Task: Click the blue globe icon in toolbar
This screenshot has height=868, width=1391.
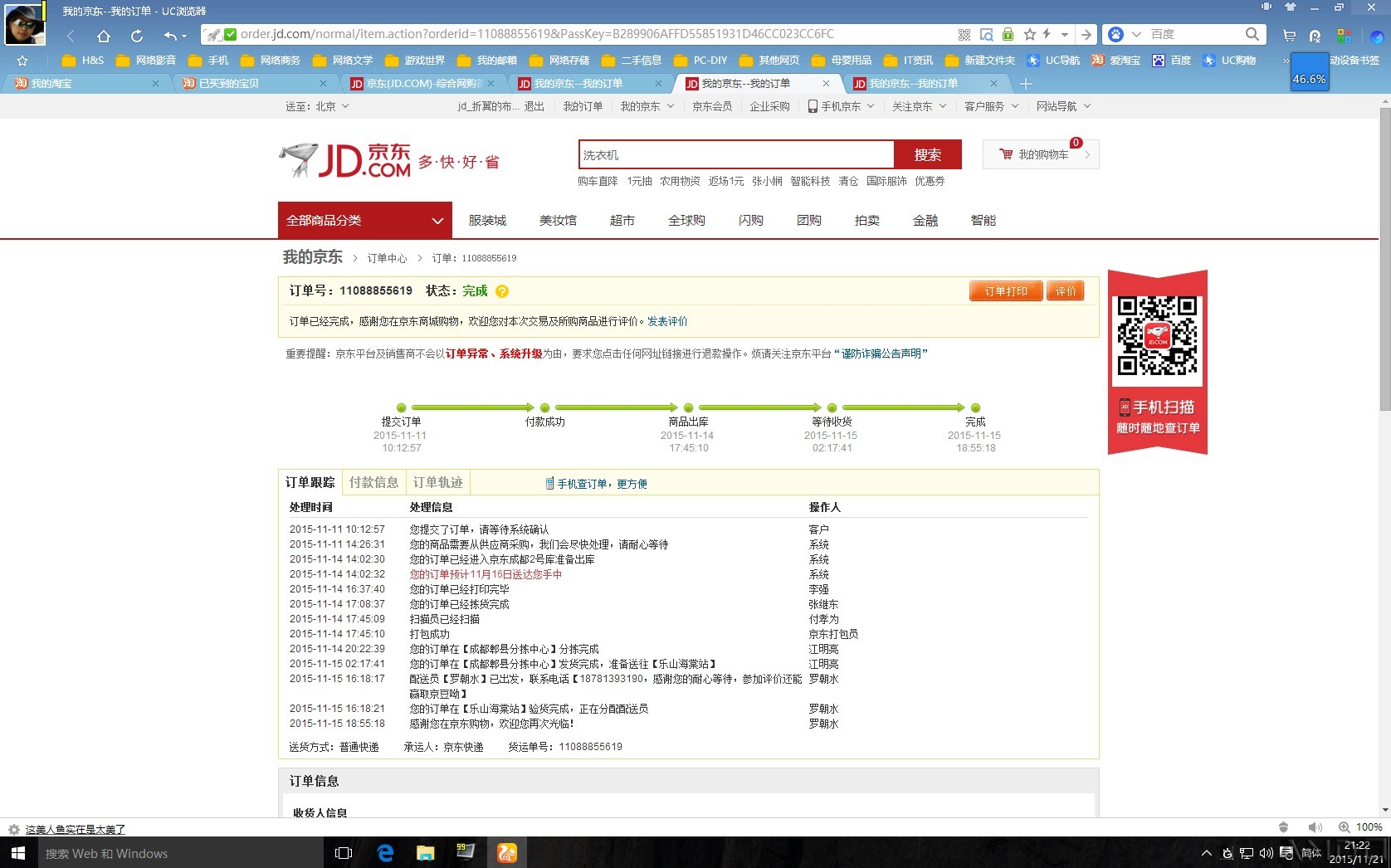Action: point(1377,37)
